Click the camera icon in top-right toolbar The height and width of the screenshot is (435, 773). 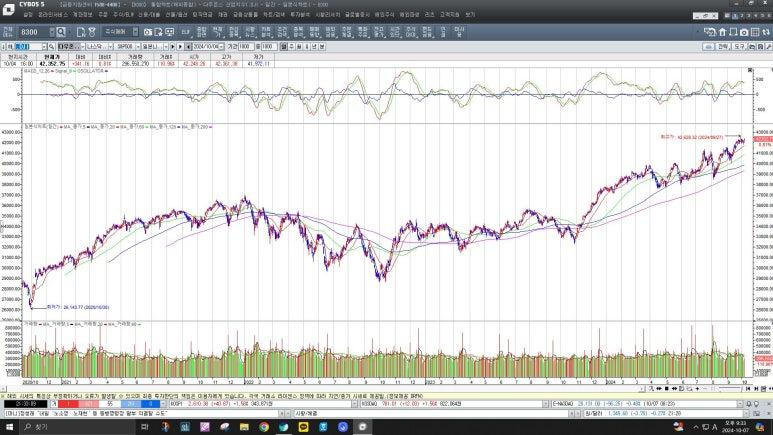click(744, 32)
